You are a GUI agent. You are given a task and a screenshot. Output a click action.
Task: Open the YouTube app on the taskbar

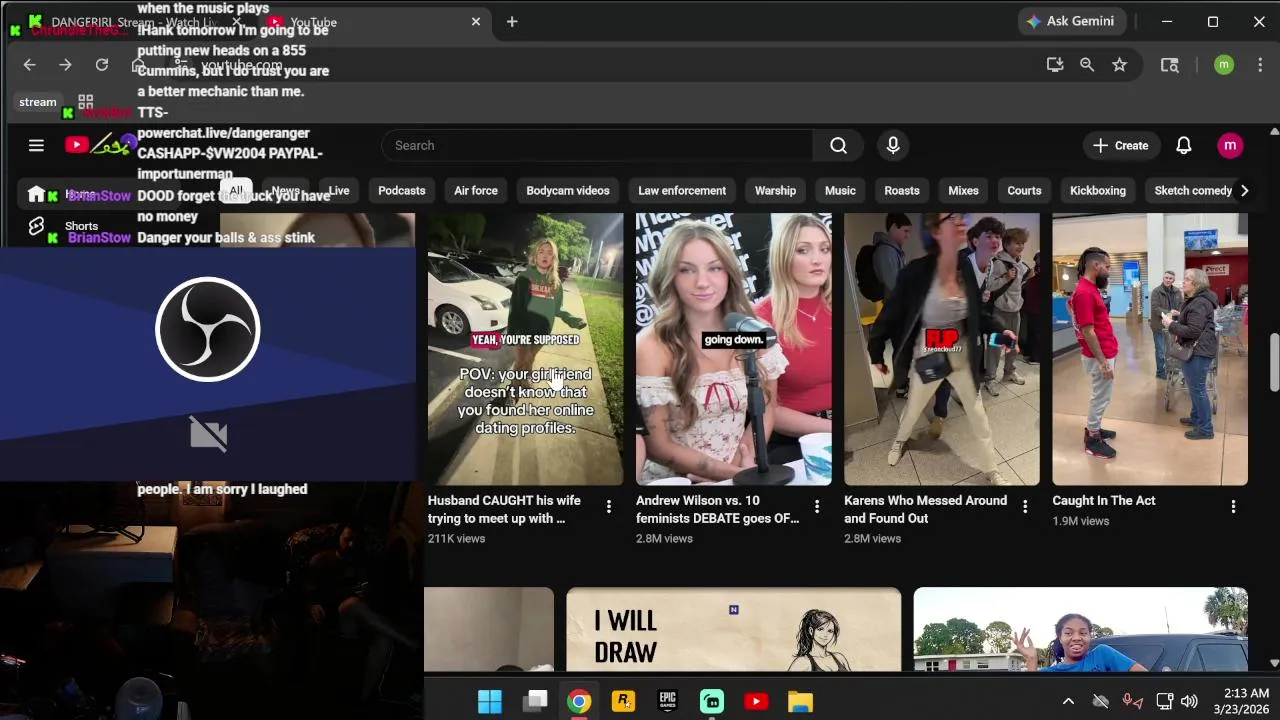(756, 701)
